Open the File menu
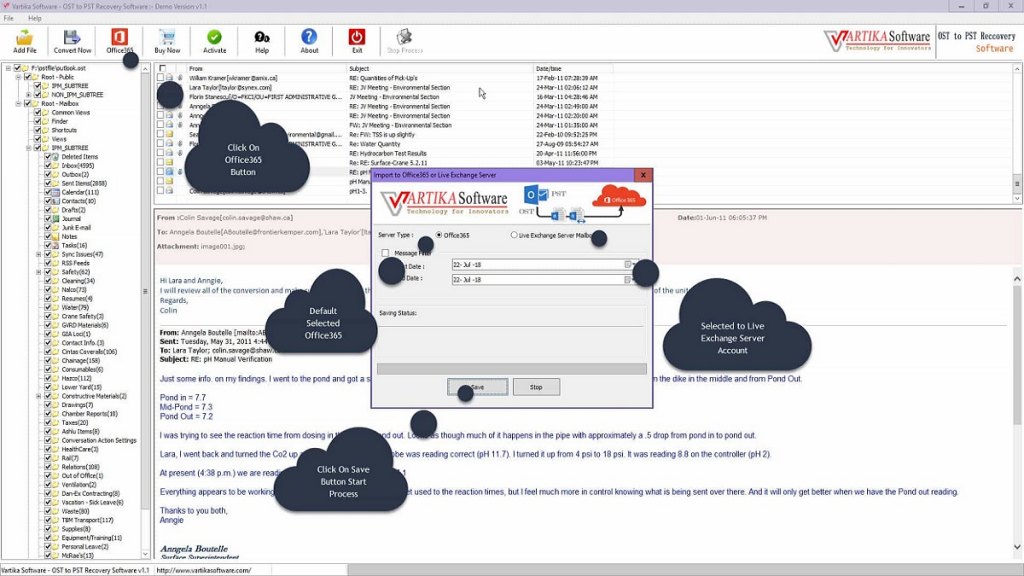1024x576 pixels. (x=10, y=16)
